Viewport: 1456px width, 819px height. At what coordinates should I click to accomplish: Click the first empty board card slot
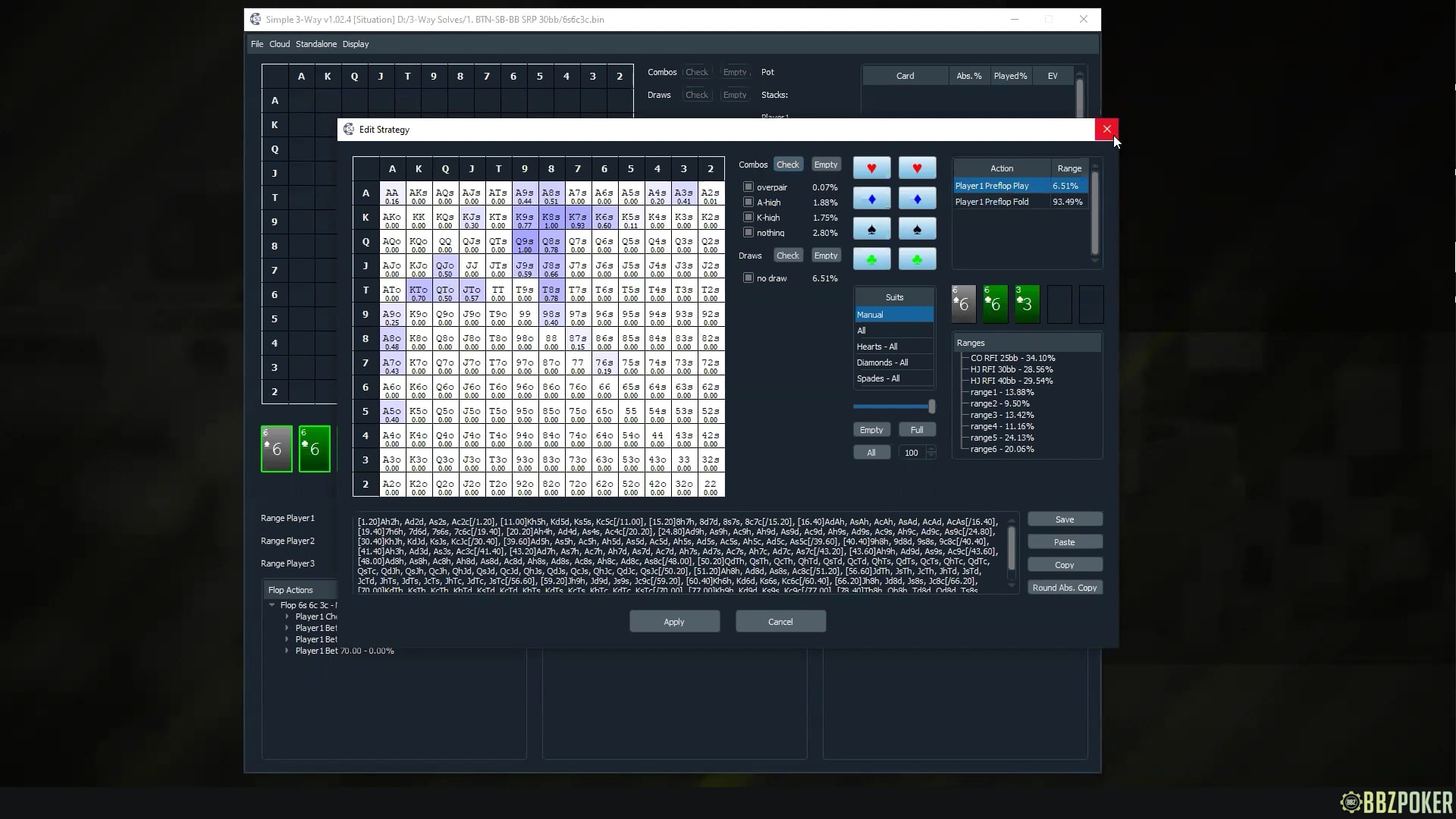click(x=1059, y=304)
